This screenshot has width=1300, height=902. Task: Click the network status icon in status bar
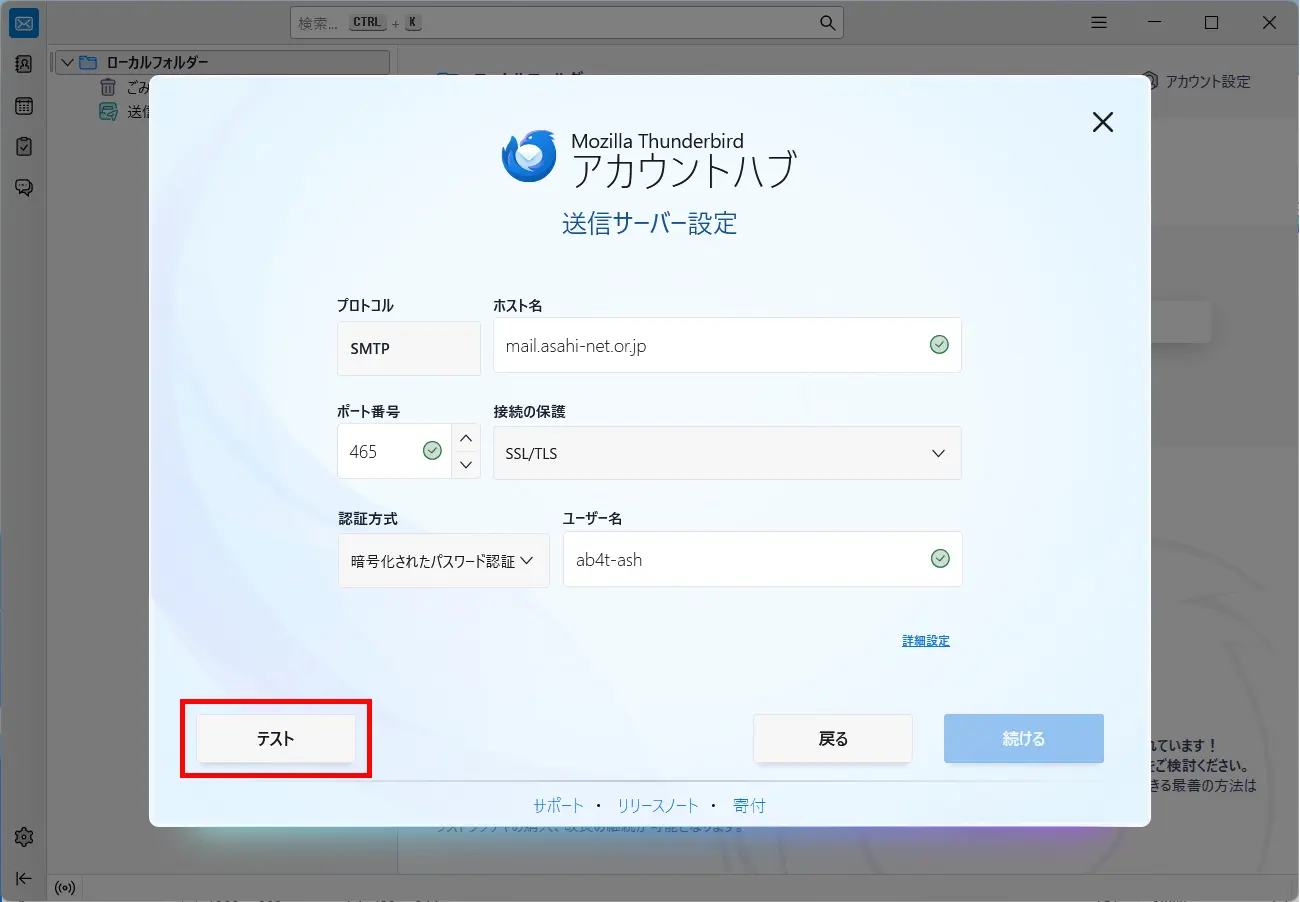(65, 888)
